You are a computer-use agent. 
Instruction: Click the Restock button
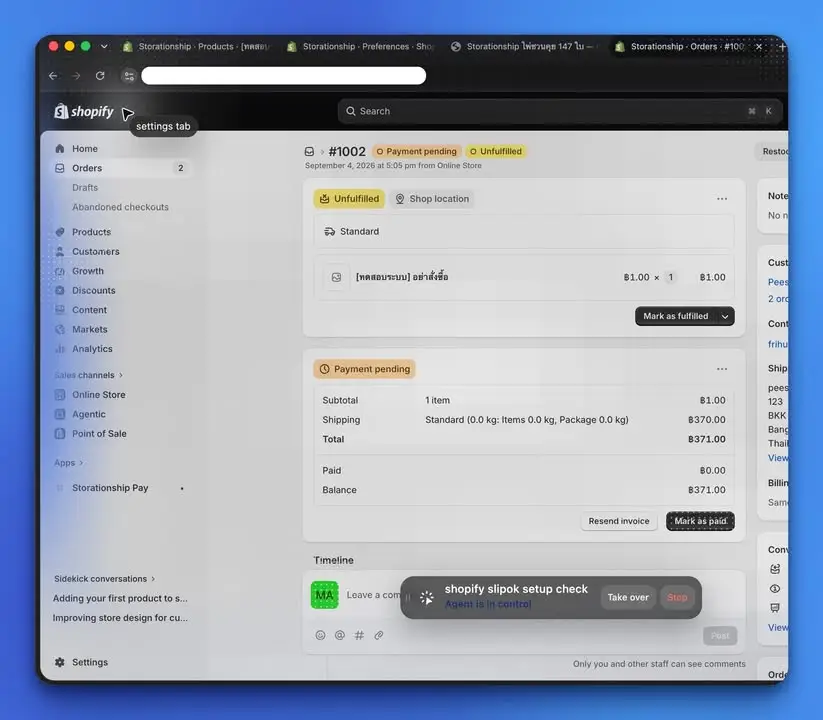tap(773, 151)
